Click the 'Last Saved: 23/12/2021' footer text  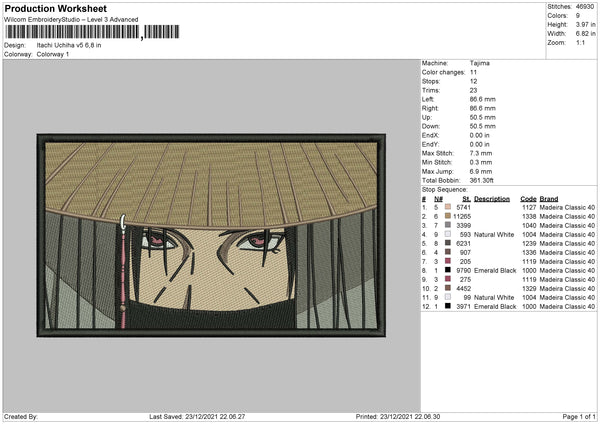click(x=197, y=416)
